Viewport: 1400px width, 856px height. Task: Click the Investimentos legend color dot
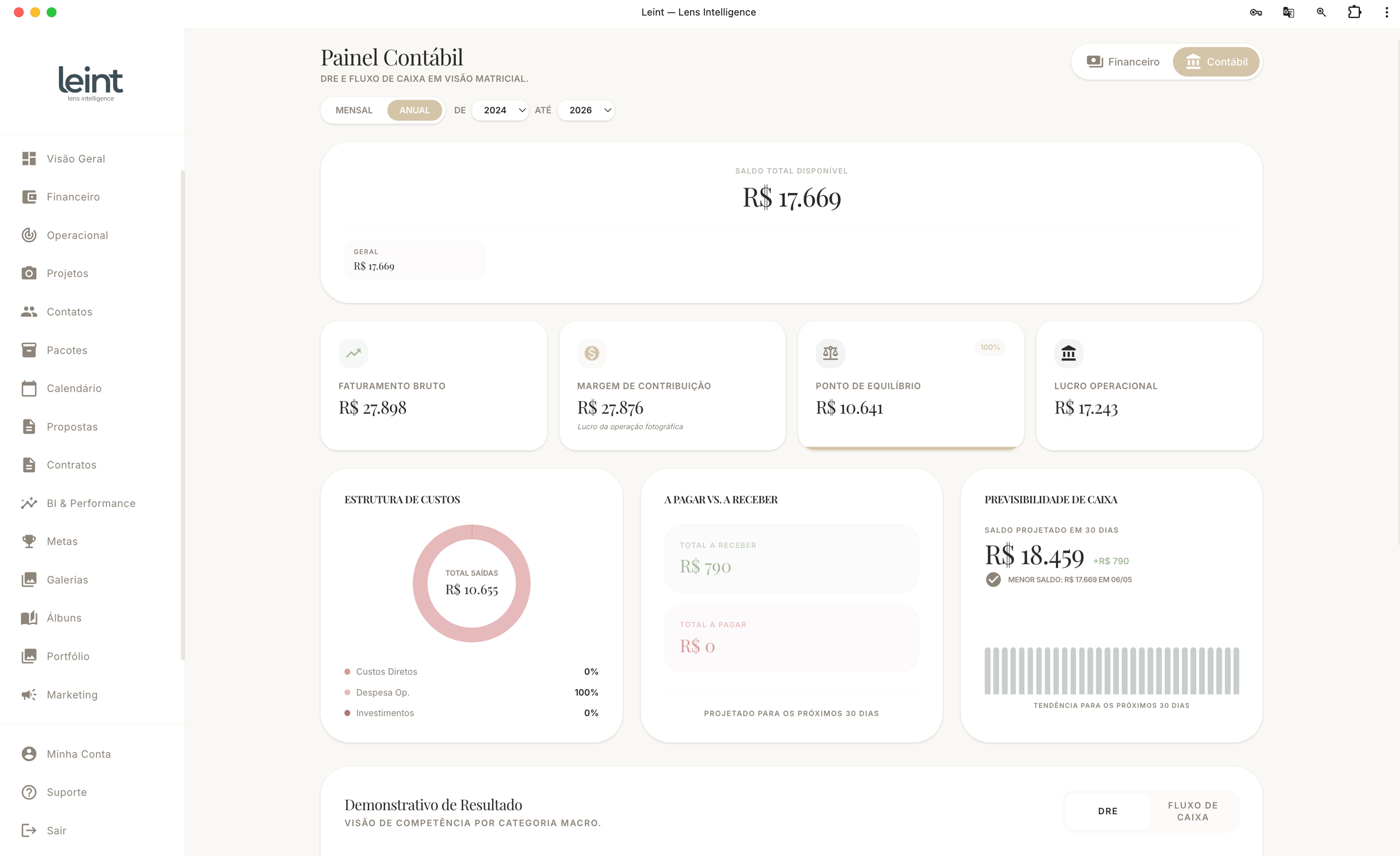(x=347, y=713)
